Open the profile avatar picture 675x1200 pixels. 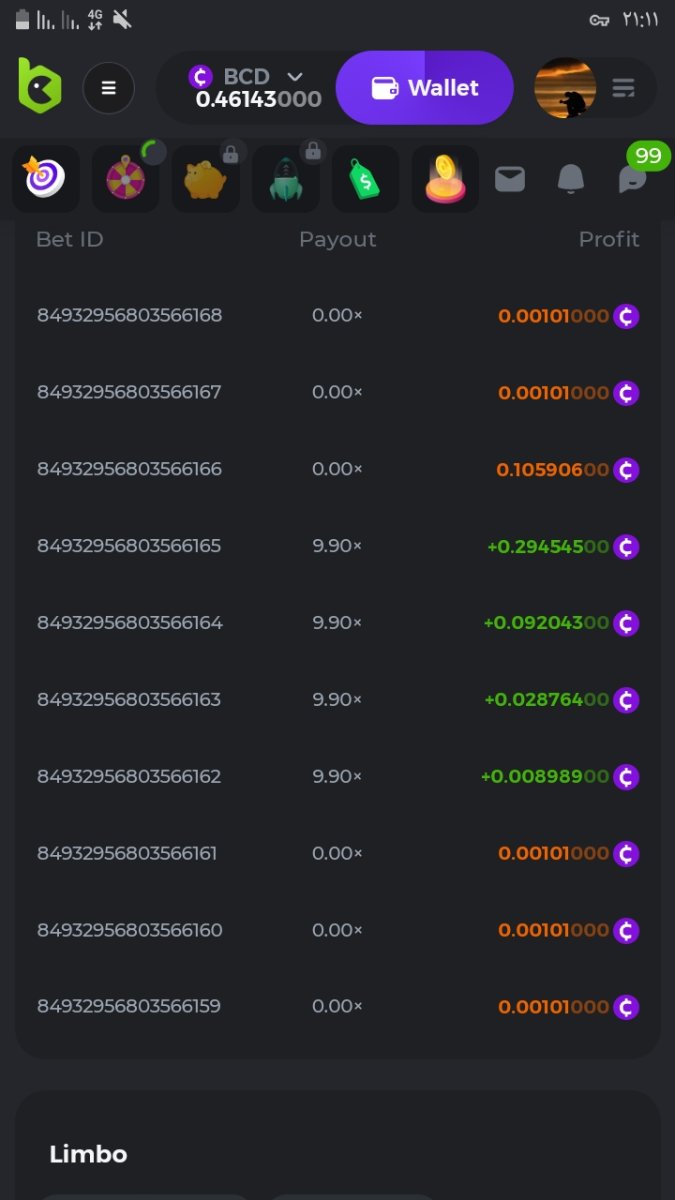[x=565, y=88]
